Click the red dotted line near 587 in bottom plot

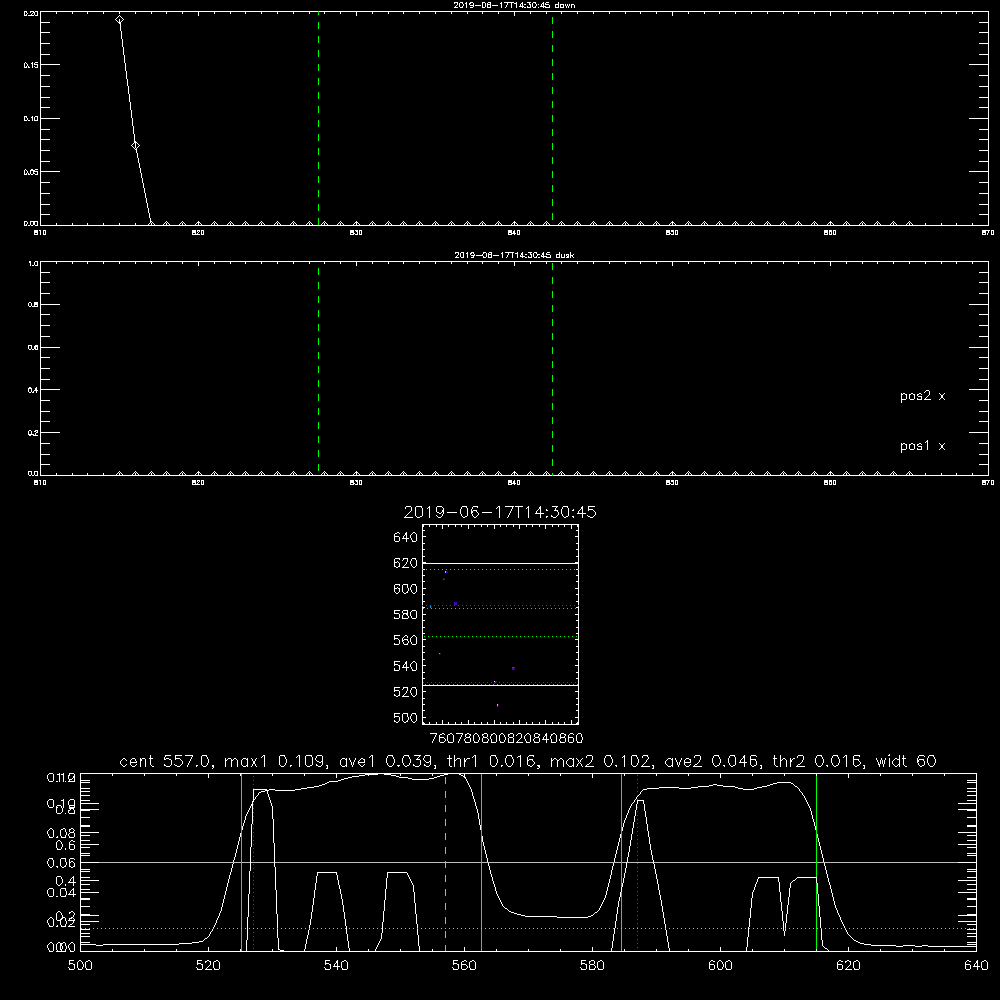[x=638, y=862]
